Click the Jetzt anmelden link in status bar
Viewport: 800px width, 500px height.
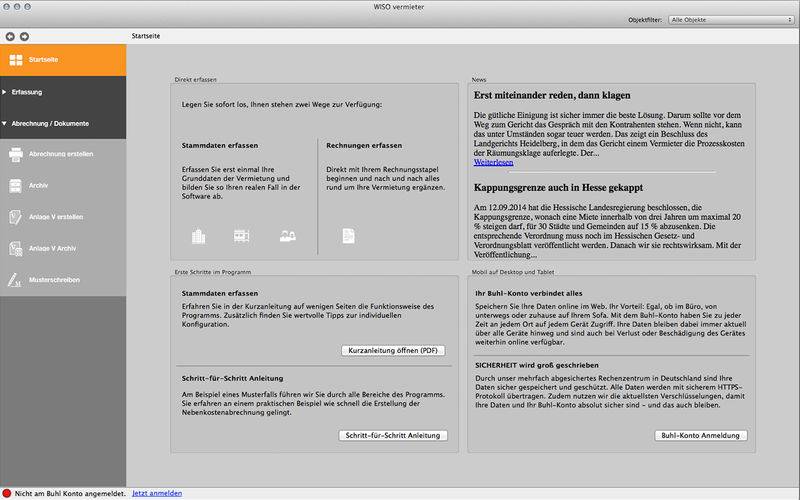pyautogui.click(x=157, y=493)
